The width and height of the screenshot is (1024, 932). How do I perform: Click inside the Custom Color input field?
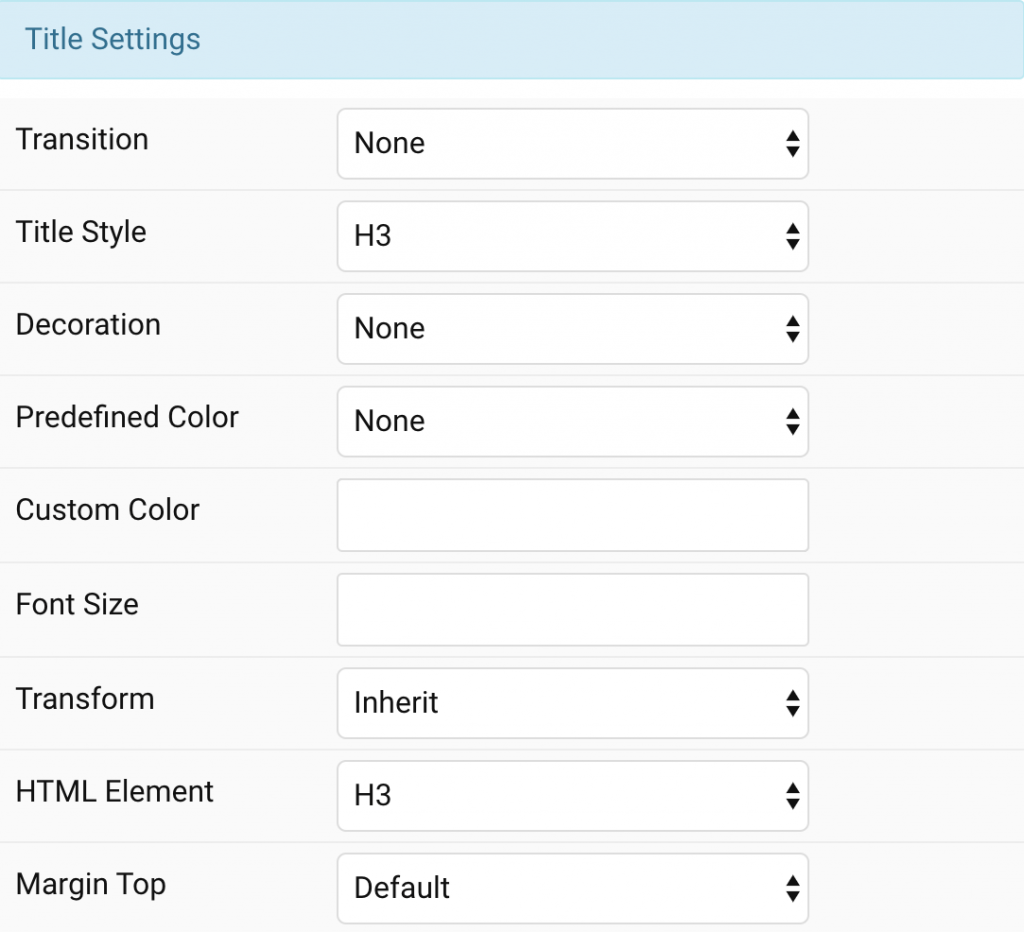[573, 515]
